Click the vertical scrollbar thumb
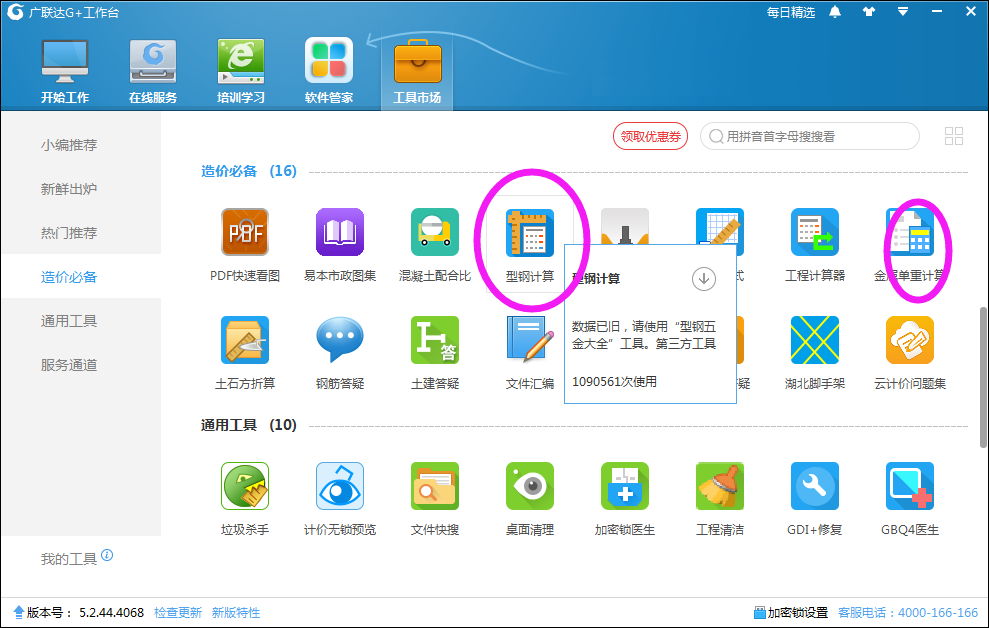 click(x=983, y=377)
